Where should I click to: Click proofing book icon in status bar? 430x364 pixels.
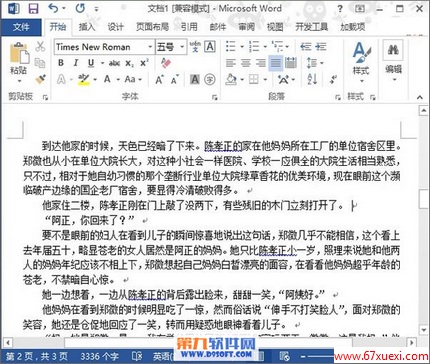click(x=137, y=356)
